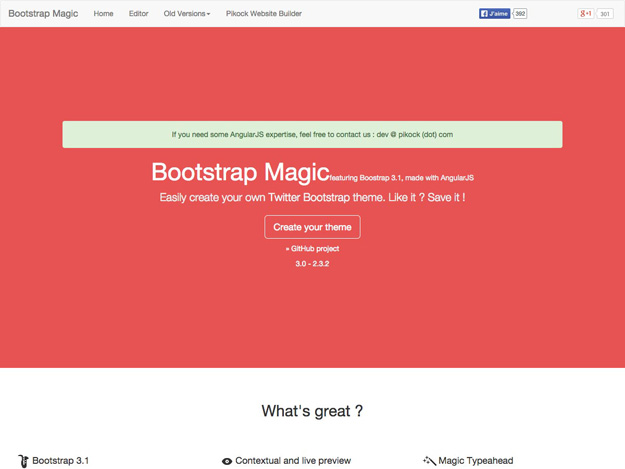Screen dimensions: 625x469
Task: Click the Magic Typeahead feature title
Action: (x=476, y=461)
